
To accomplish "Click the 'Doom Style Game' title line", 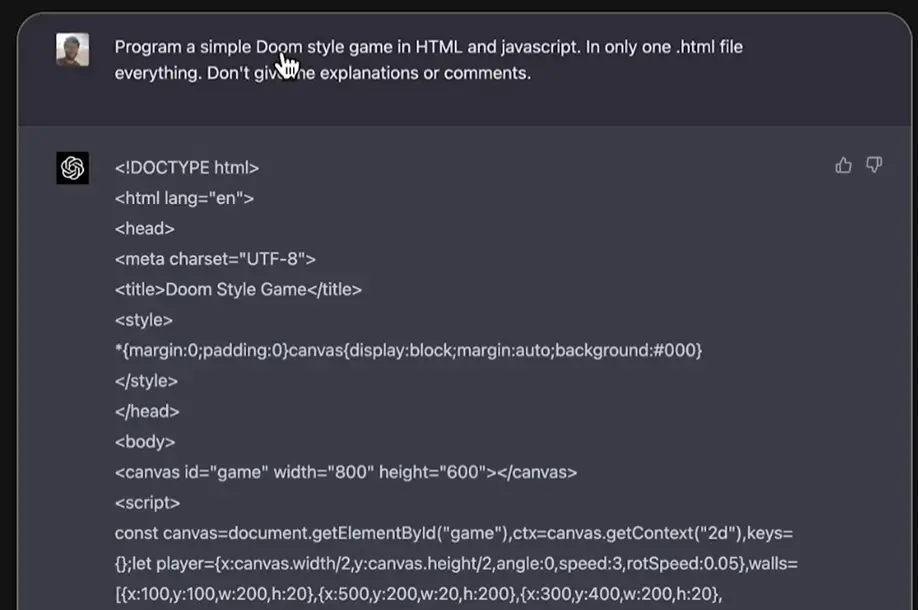I will coord(238,290).
